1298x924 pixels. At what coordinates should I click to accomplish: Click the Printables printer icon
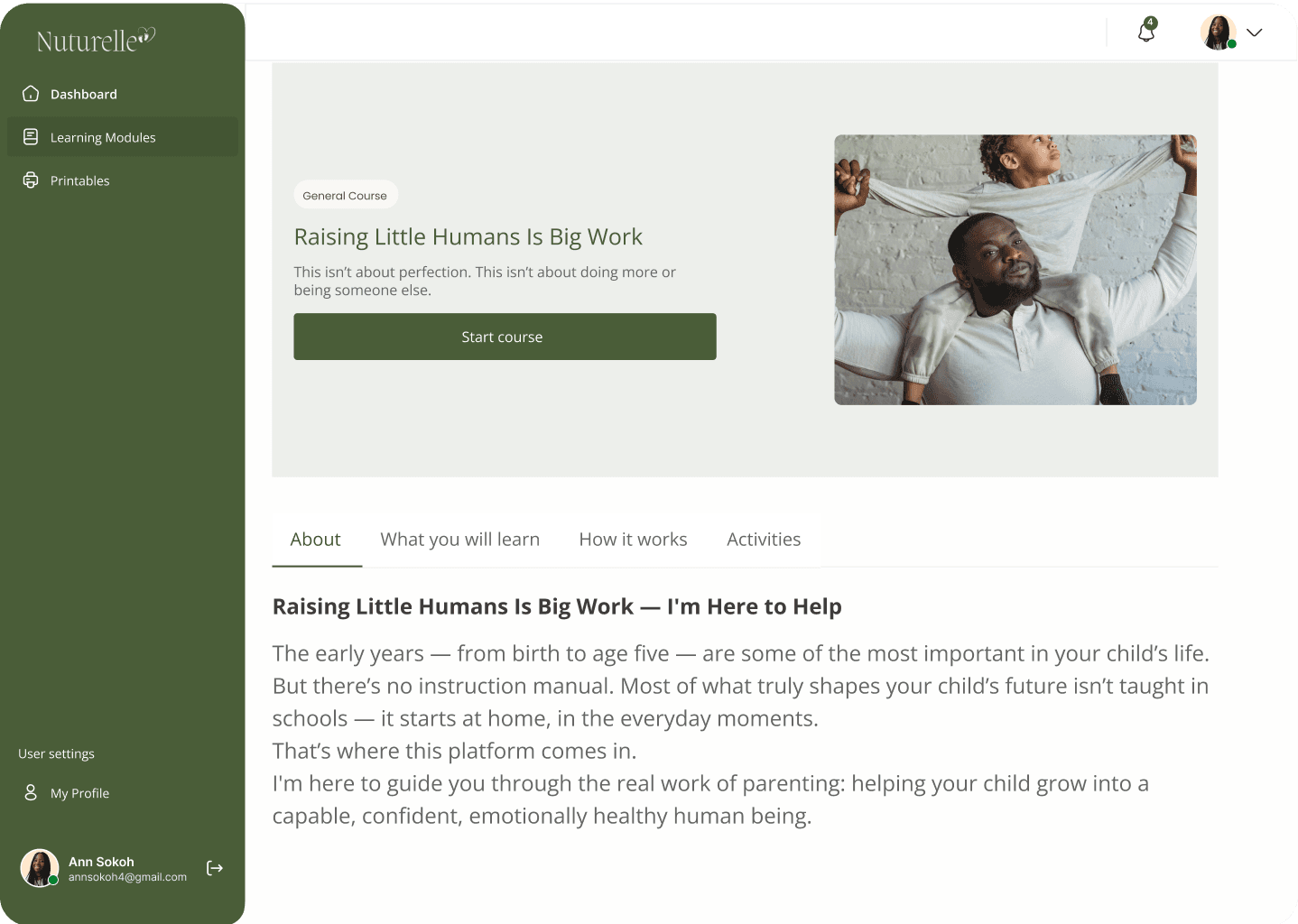31,180
